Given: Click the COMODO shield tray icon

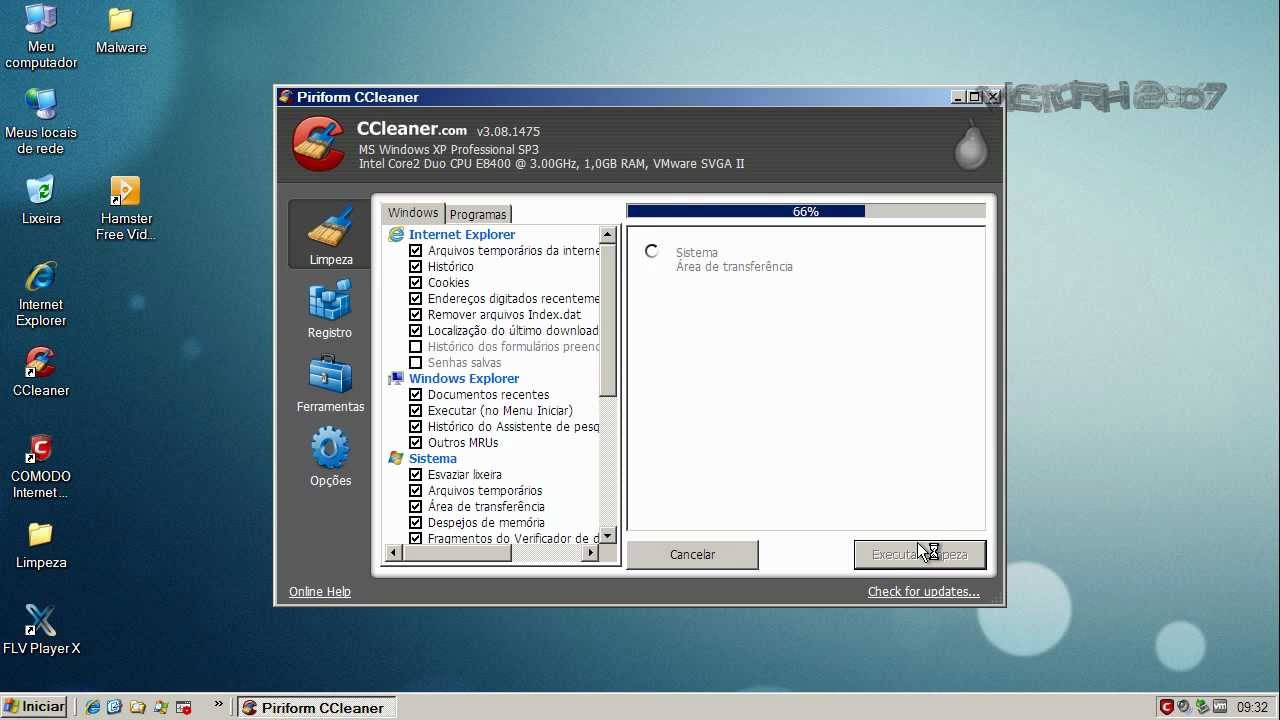Looking at the screenshot, I should (x=1166, y=707).
